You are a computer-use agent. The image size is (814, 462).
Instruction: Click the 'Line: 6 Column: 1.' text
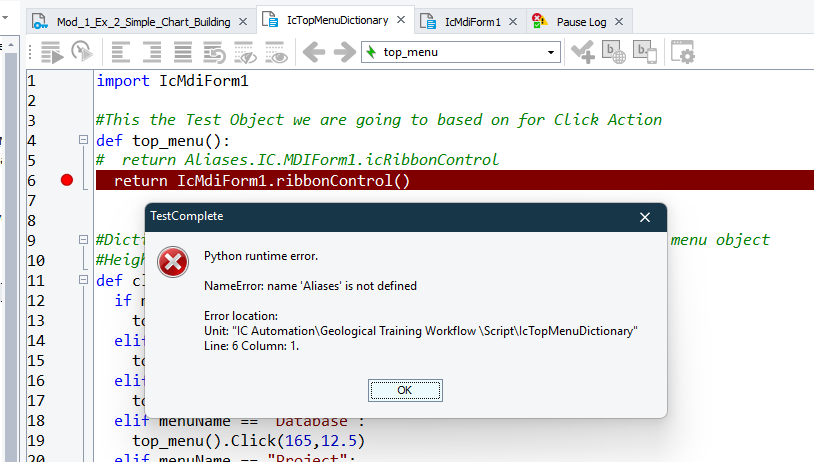point(251,346)
